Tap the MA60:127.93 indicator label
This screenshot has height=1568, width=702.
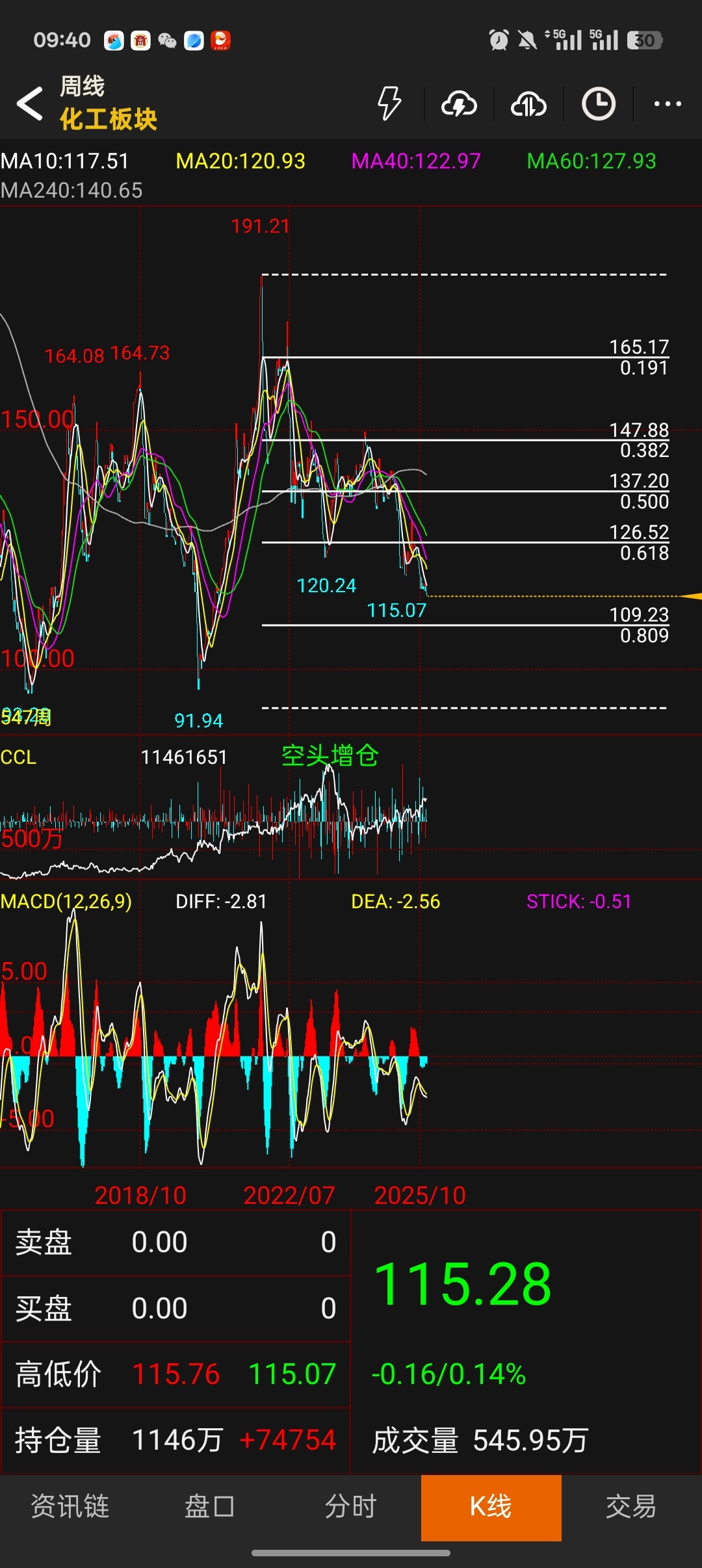point(591,161)
